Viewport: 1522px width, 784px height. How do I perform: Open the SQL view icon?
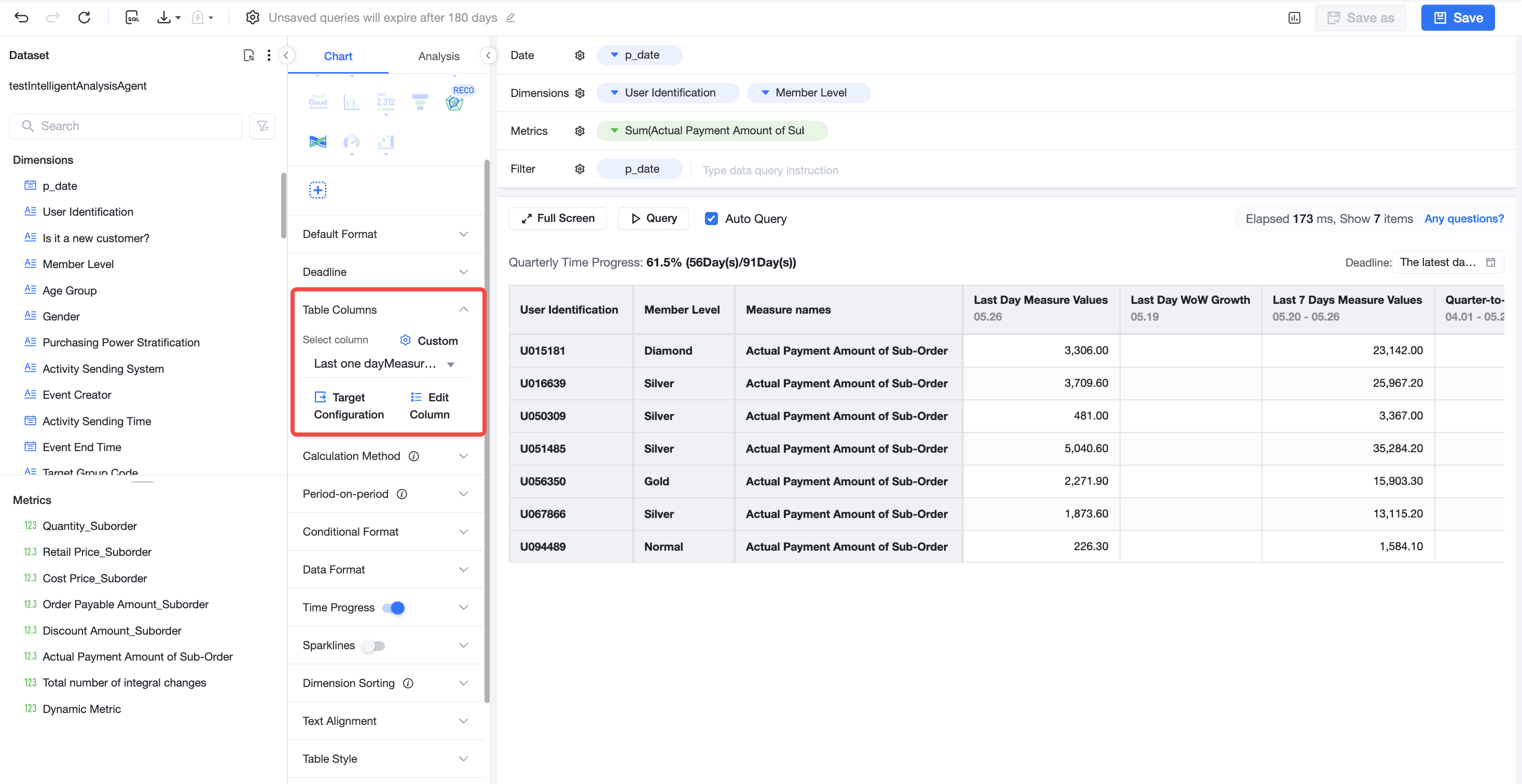pyautogui.click(x=132, y=18)
